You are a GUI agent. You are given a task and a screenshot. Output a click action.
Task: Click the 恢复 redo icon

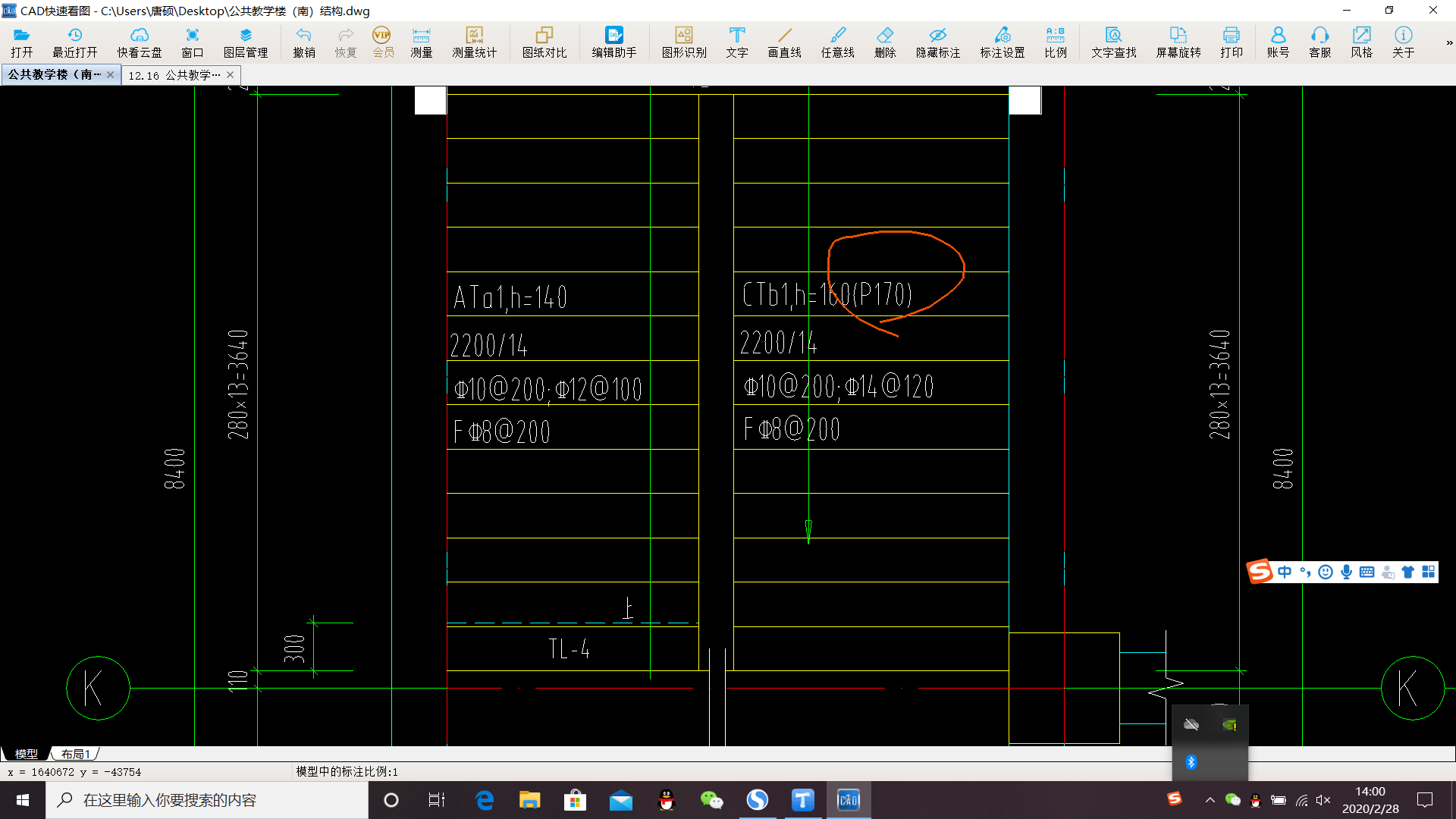[346, 42]
